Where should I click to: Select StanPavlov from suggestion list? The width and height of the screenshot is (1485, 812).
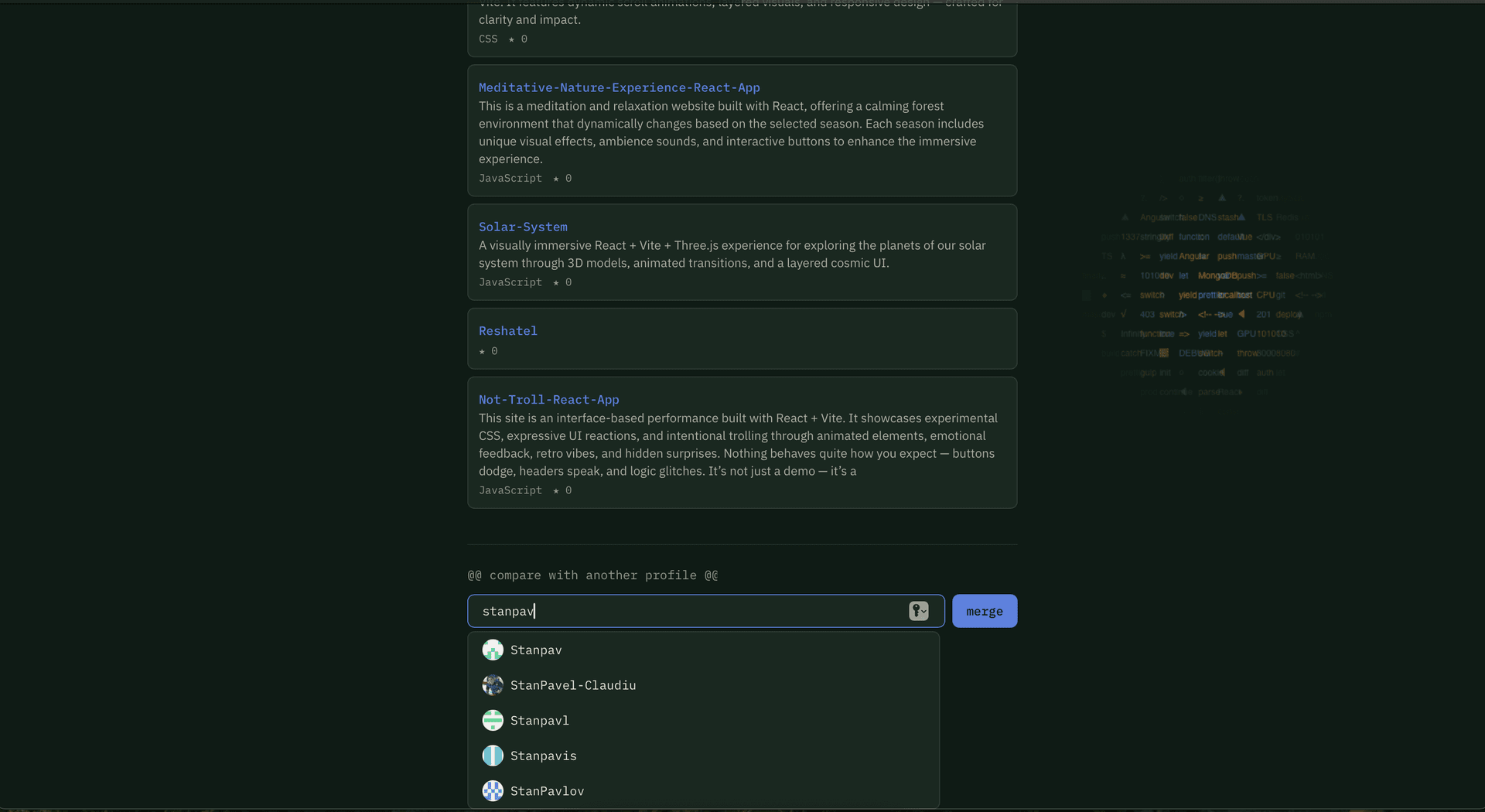tap(704, 790)
